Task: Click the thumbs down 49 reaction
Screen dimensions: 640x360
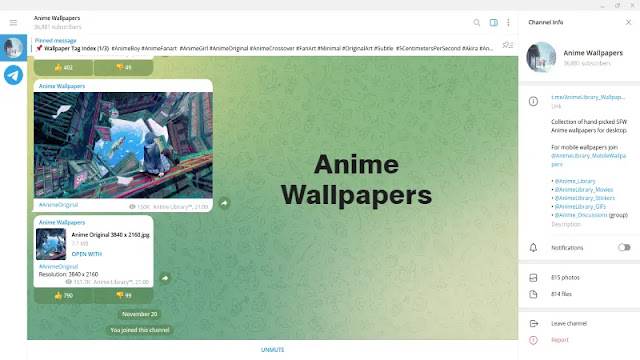Action: (x=124, y=67)
